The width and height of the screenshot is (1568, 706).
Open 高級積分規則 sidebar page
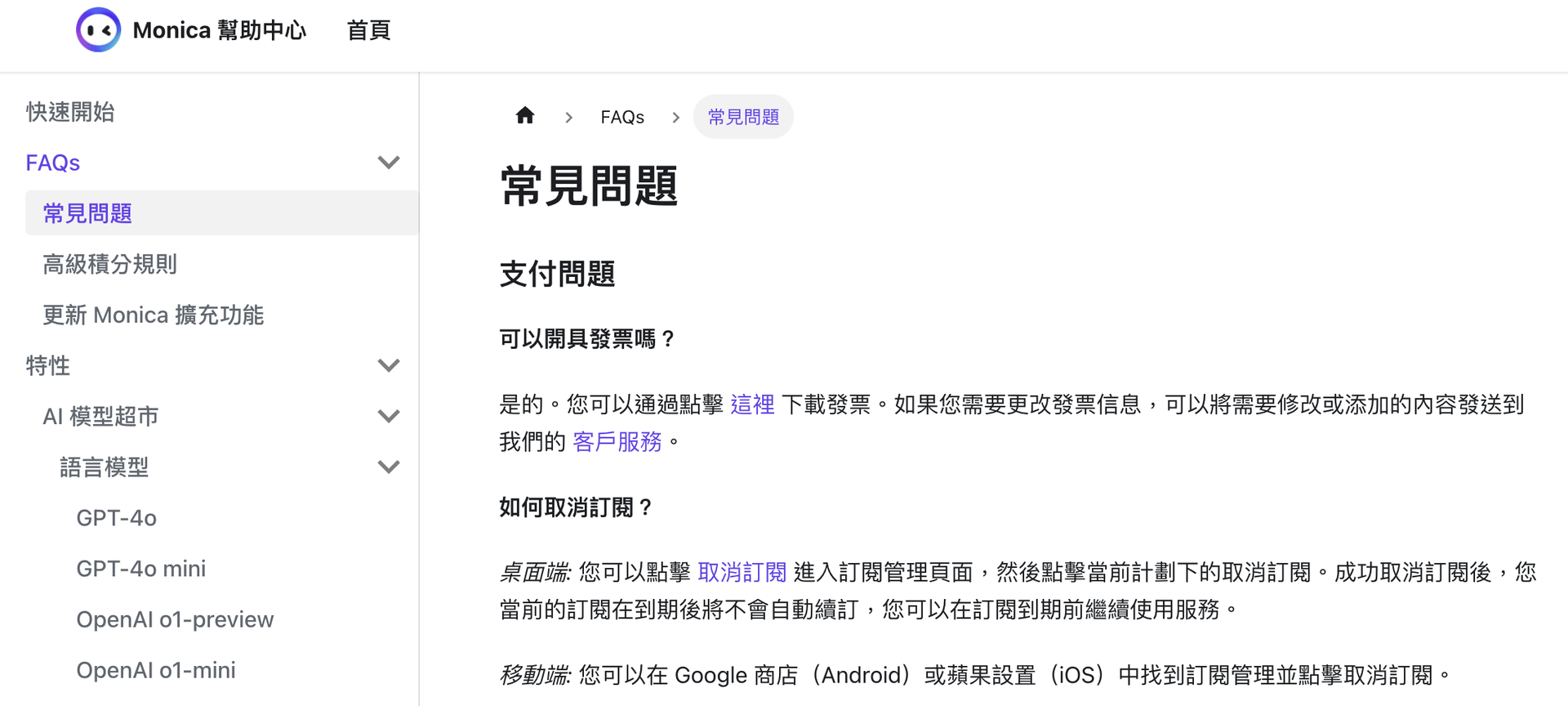click(109, 264)
